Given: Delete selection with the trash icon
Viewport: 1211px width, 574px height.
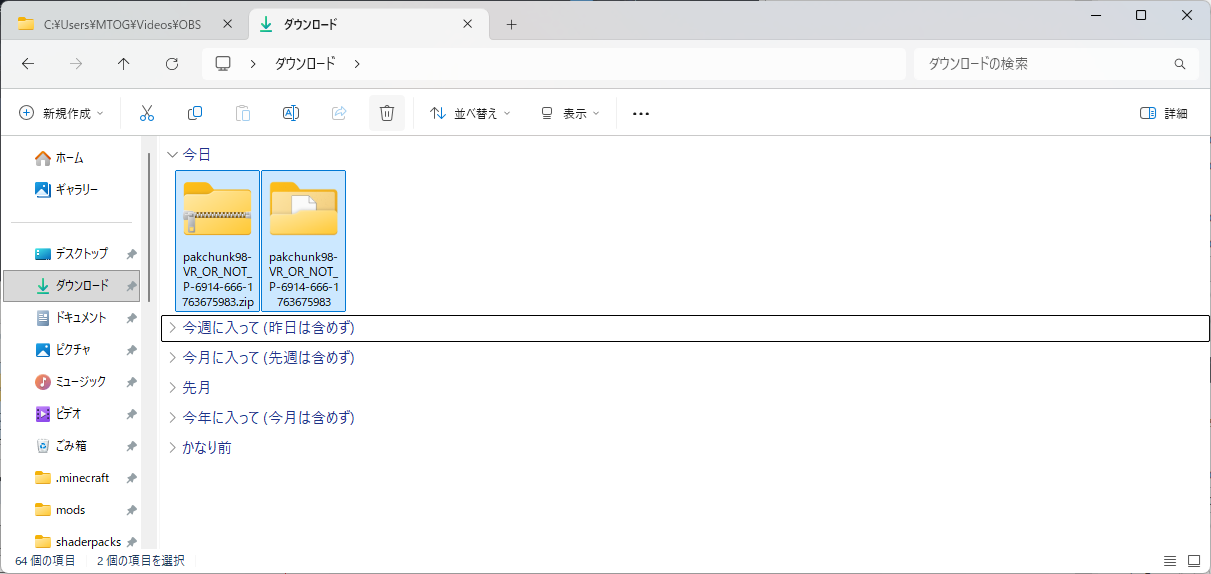Looking at the screenshot, I should click(387, 113).
